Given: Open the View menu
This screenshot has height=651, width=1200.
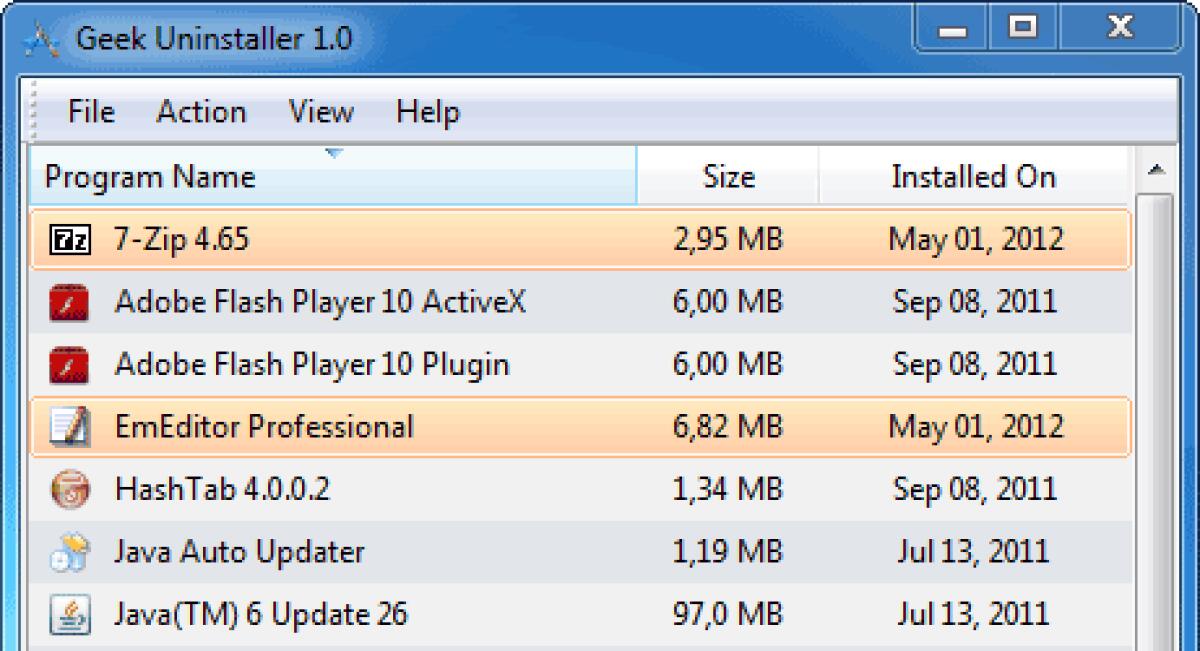Looking at the screenshot, I should click(320, 112).
